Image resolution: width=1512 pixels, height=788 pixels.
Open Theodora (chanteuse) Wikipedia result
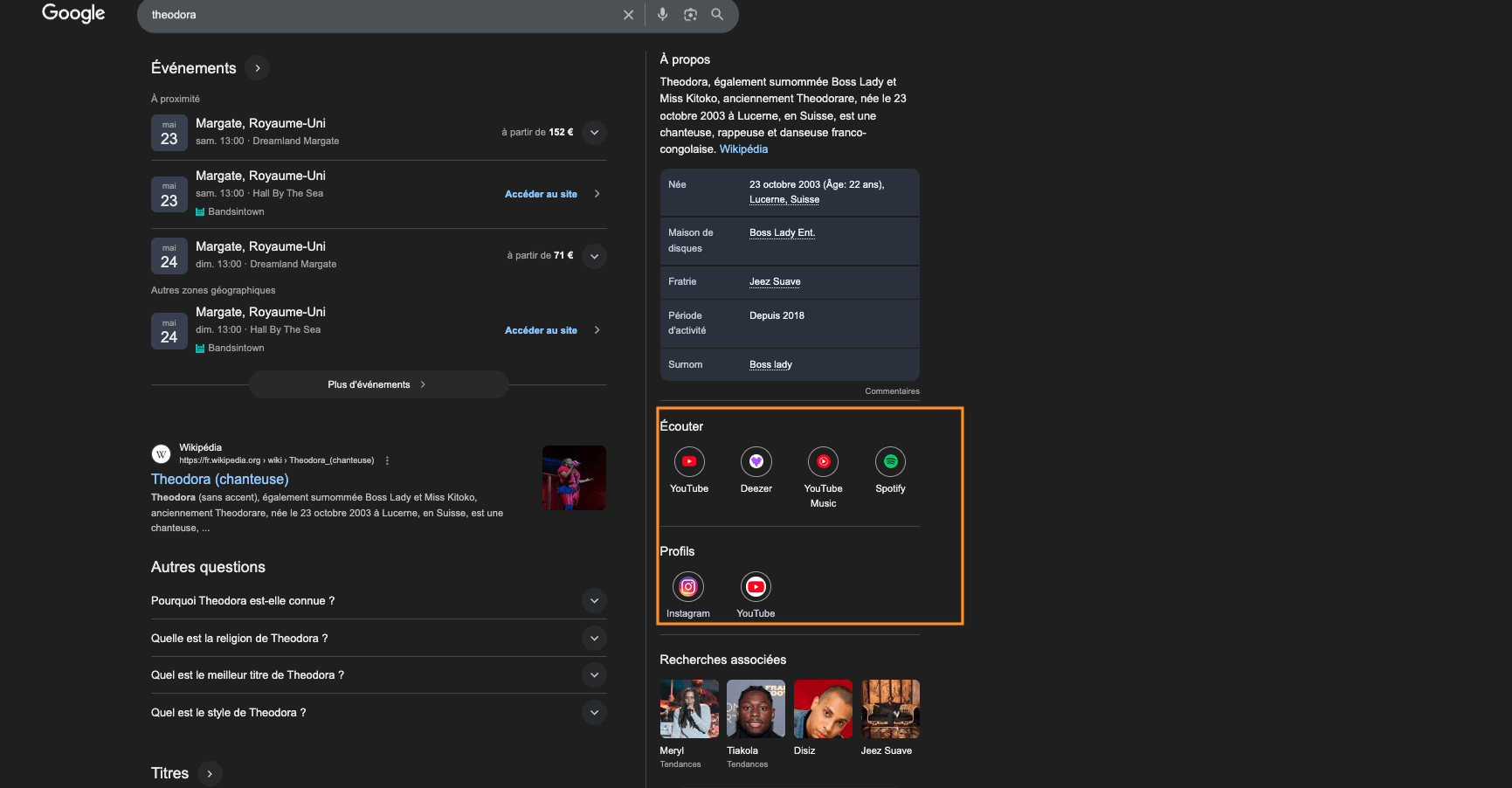pos(220,479)
